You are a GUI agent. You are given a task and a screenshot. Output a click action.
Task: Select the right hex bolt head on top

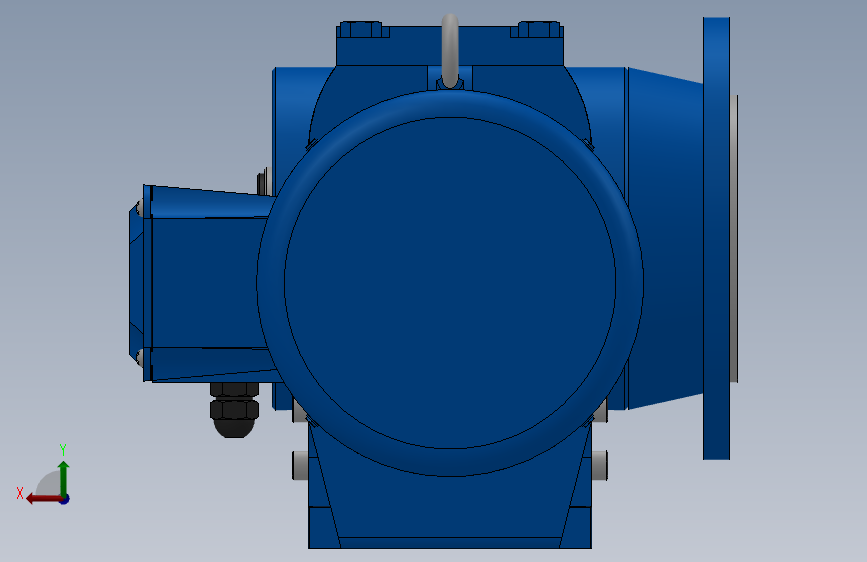(x=539, y=29)
